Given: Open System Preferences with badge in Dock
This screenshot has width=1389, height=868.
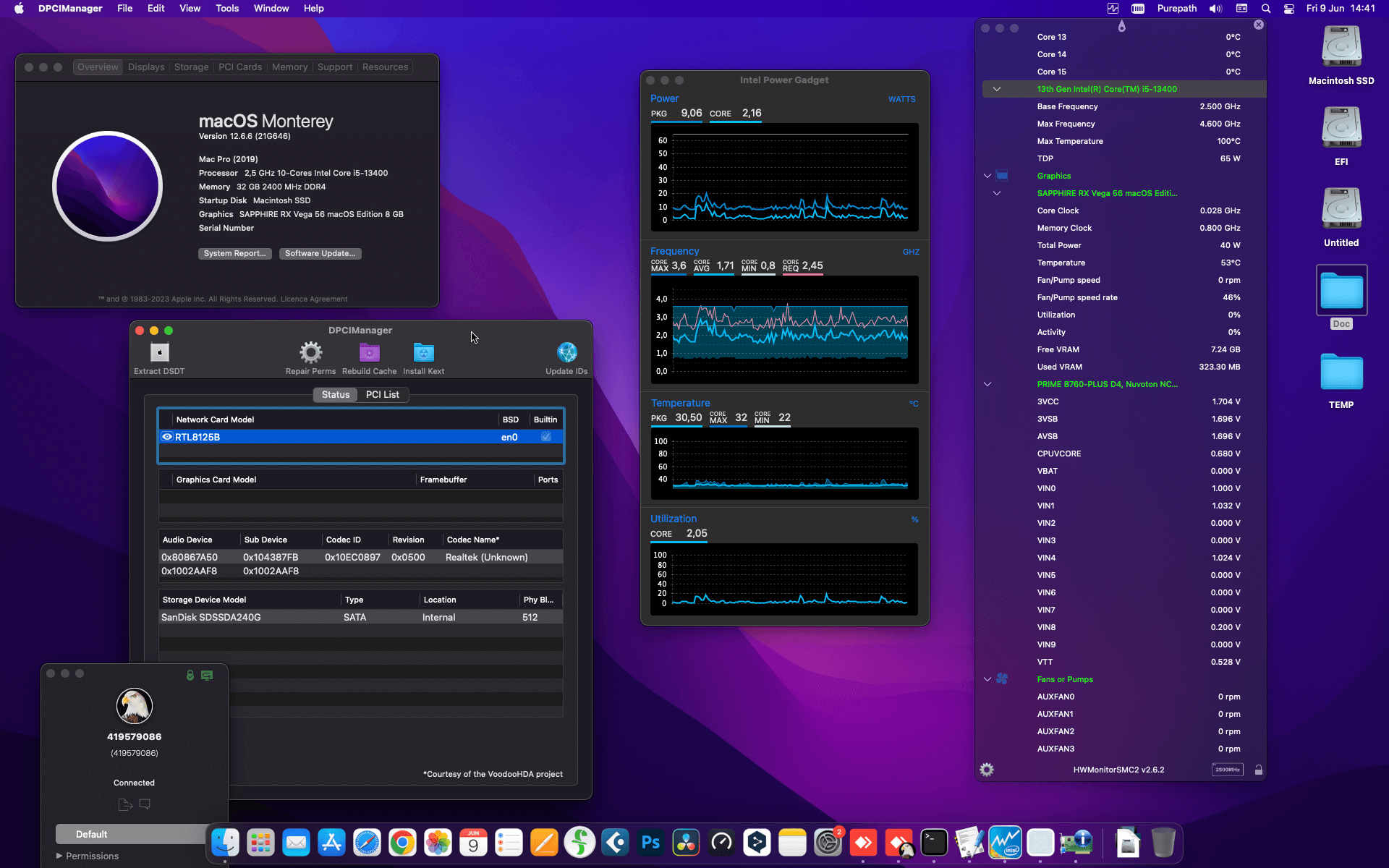Looking at the screenshot, I should pos(828,843).
